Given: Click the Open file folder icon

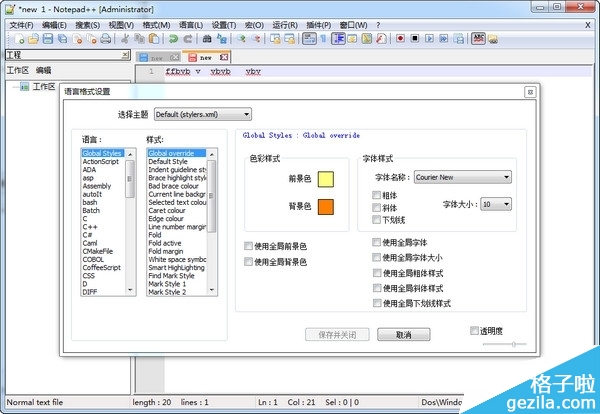Looking at the screenshot, I should coord(31,39).
